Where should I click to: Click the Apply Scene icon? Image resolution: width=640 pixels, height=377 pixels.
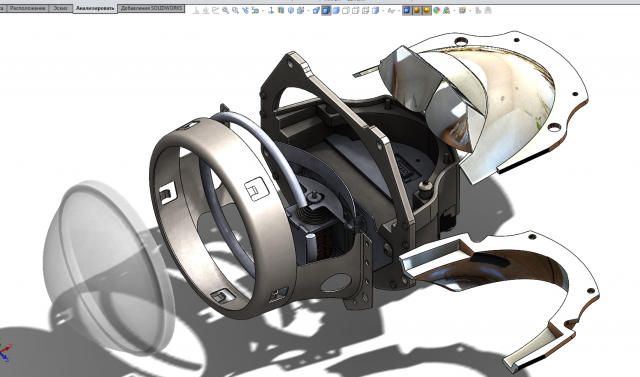(446, 11)
